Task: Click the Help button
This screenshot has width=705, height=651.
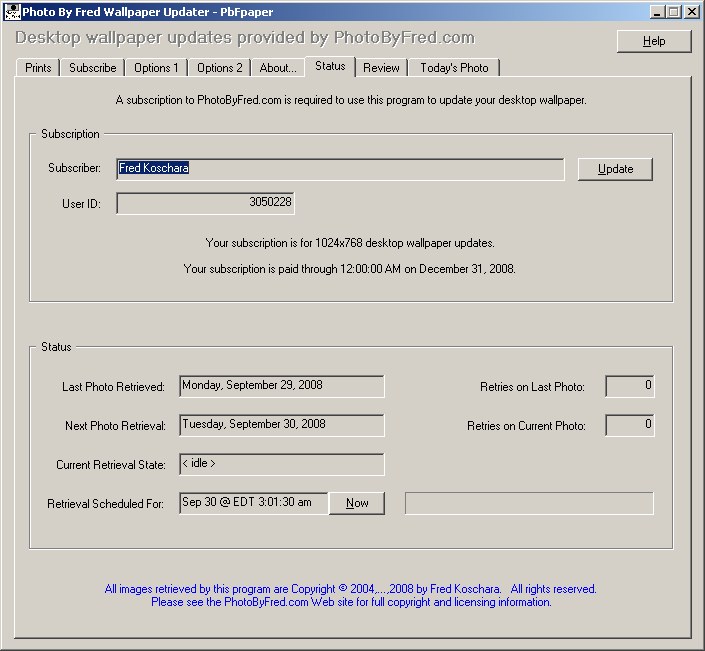Action: (x=654, y=41)
